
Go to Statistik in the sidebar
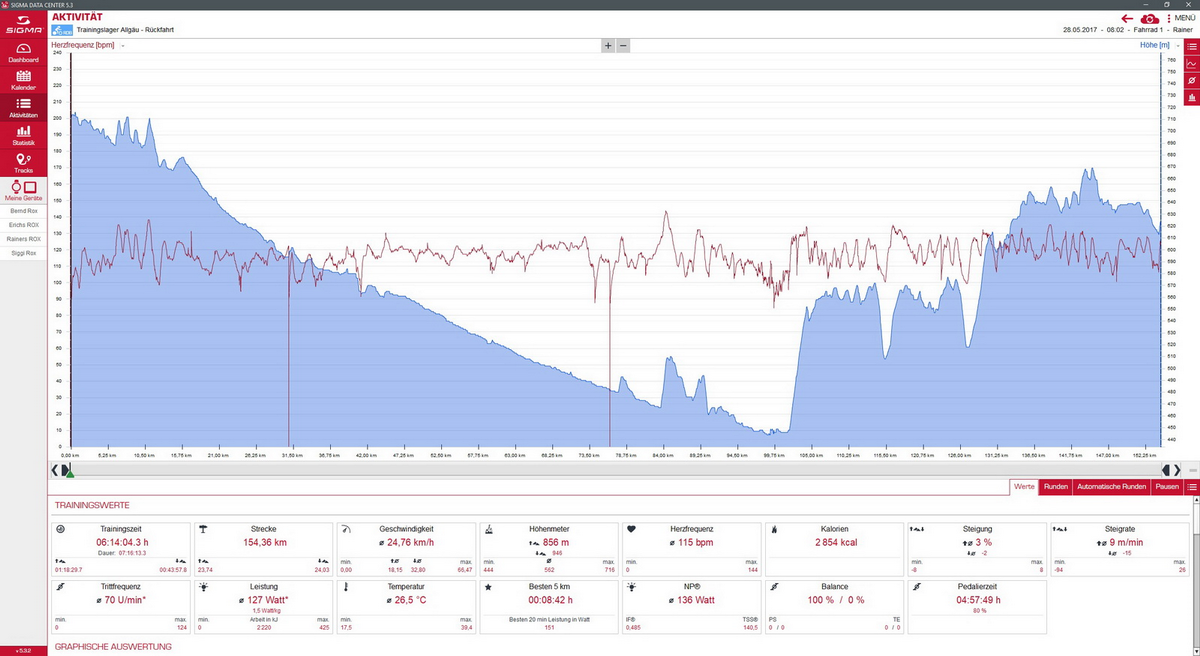pyautogui.click(x=22, y=136)
